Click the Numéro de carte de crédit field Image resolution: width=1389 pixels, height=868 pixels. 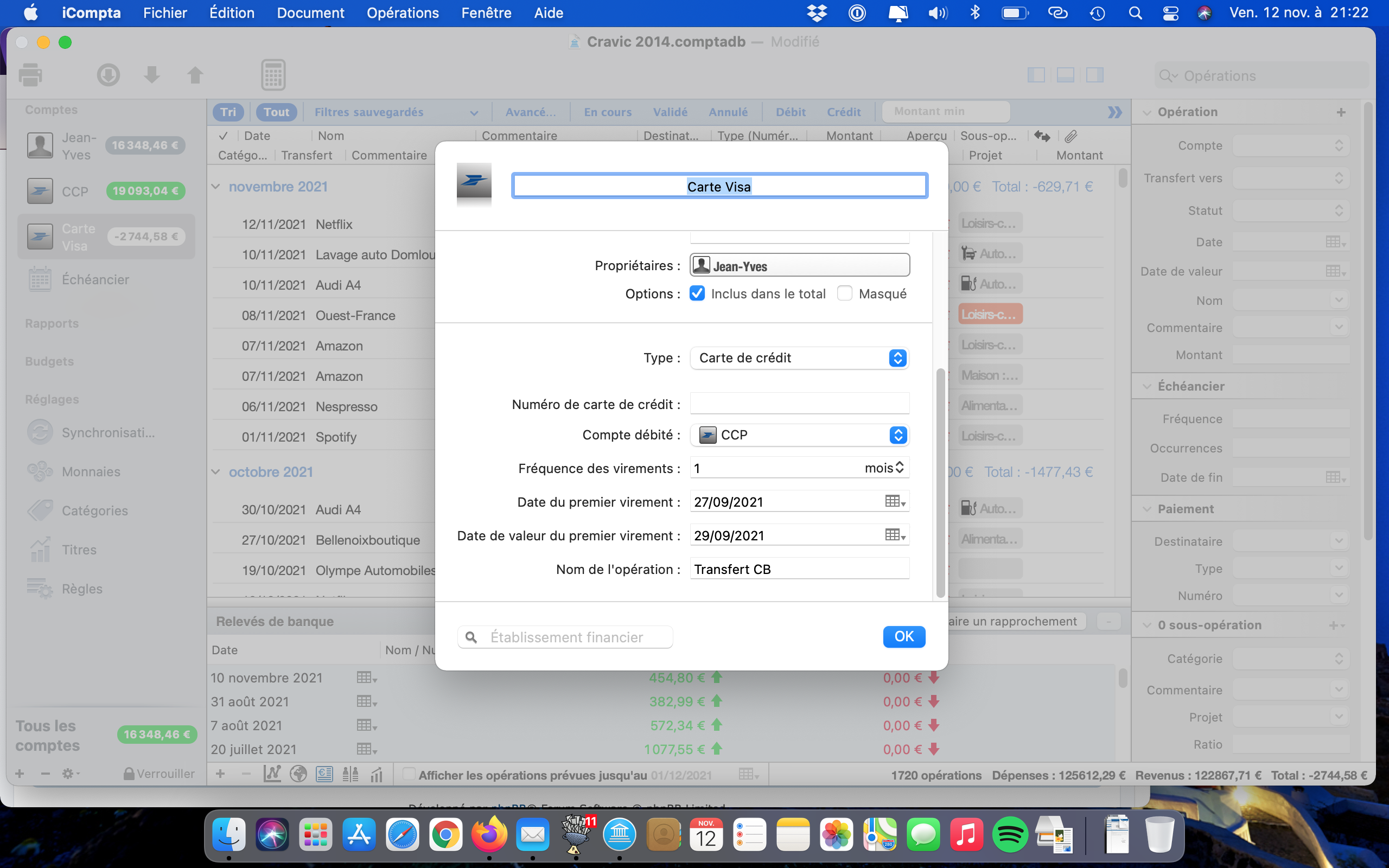point(800,404)
